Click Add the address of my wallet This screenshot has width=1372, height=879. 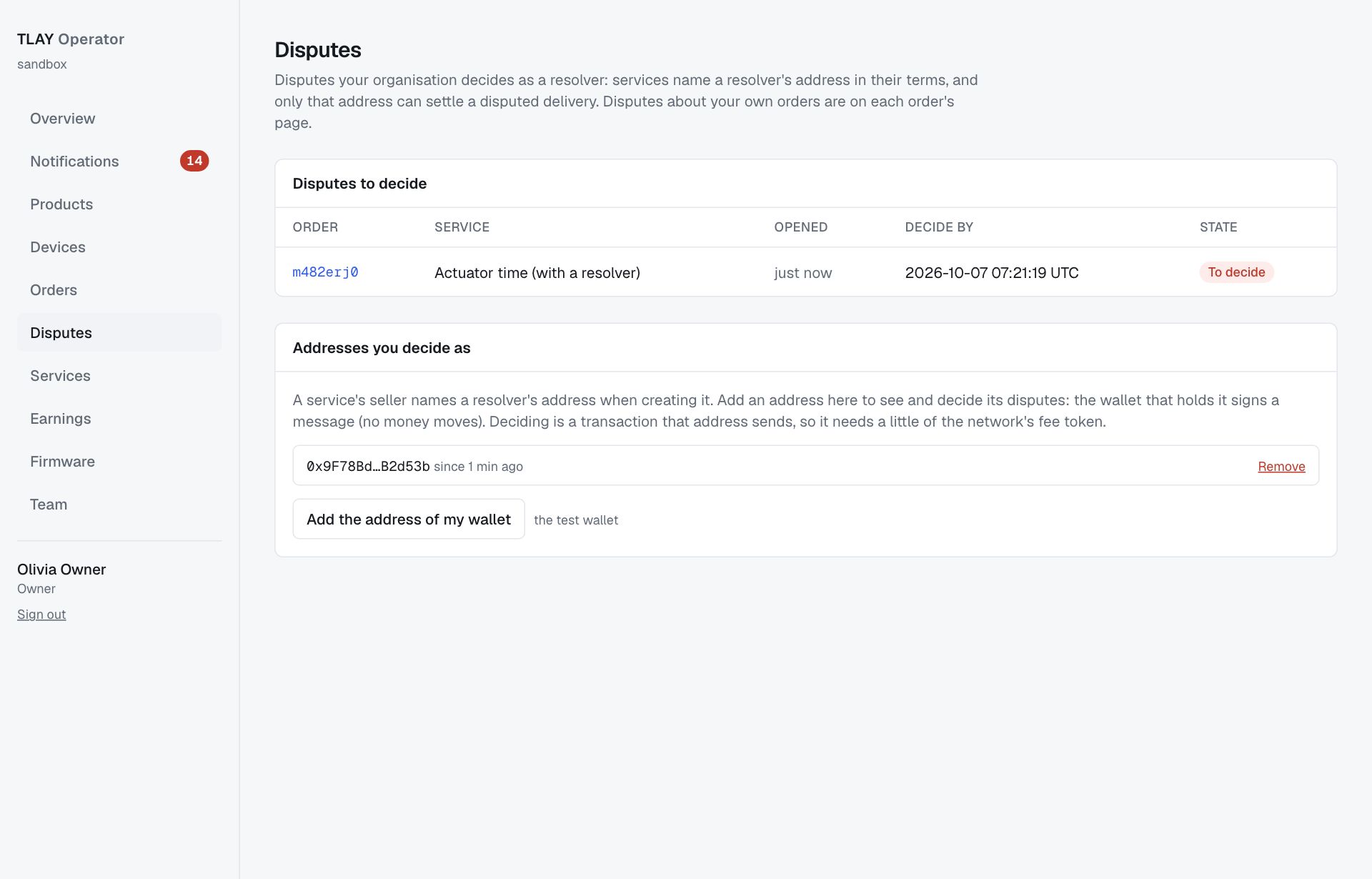pyautogui.click(x=409, y=520)
